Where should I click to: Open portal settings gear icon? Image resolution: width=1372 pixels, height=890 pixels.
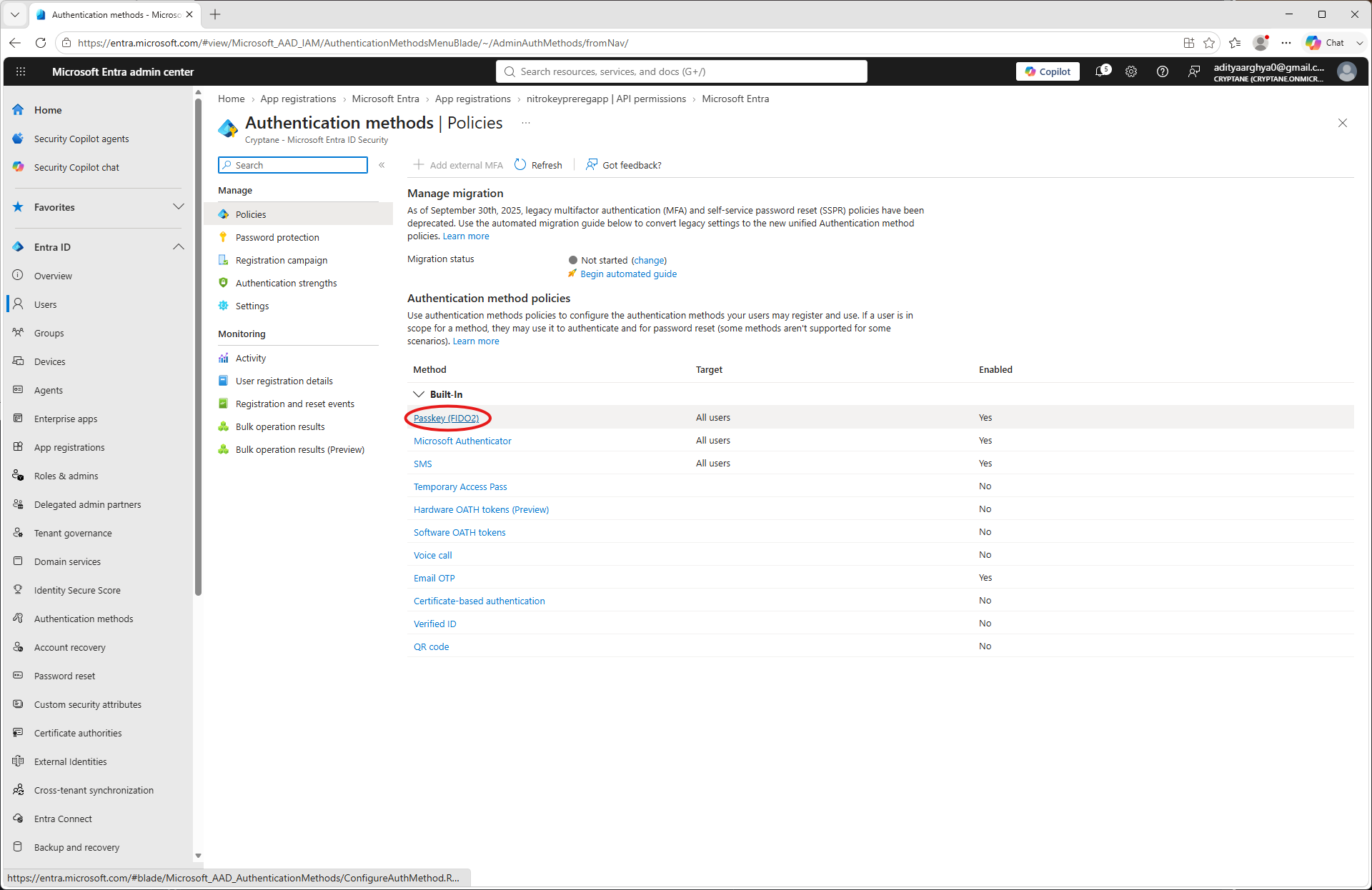[1131, 71]
